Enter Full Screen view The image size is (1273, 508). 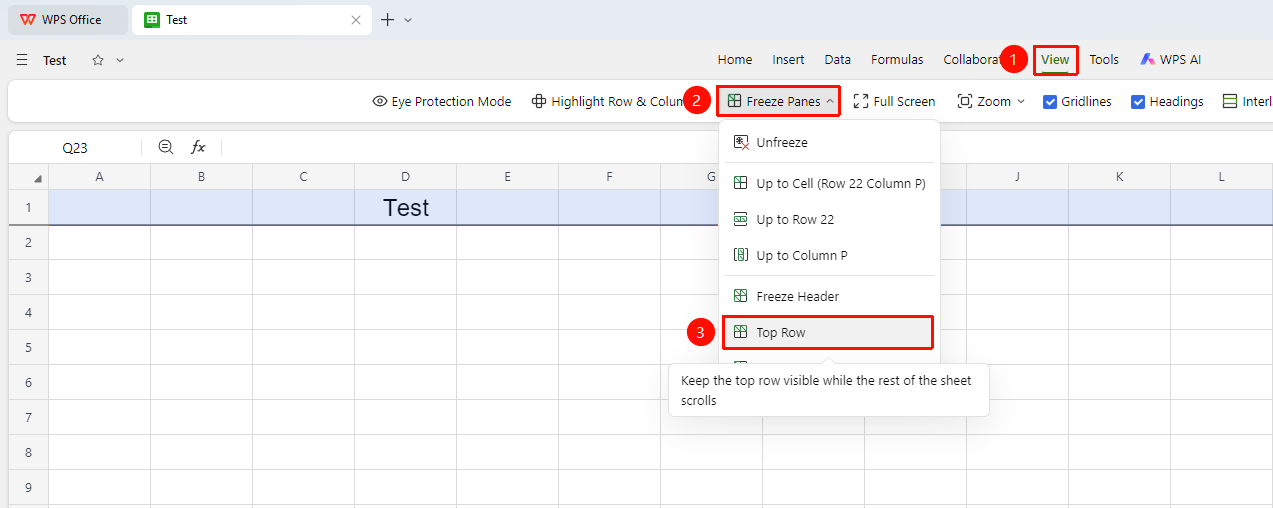coord(894,101)
